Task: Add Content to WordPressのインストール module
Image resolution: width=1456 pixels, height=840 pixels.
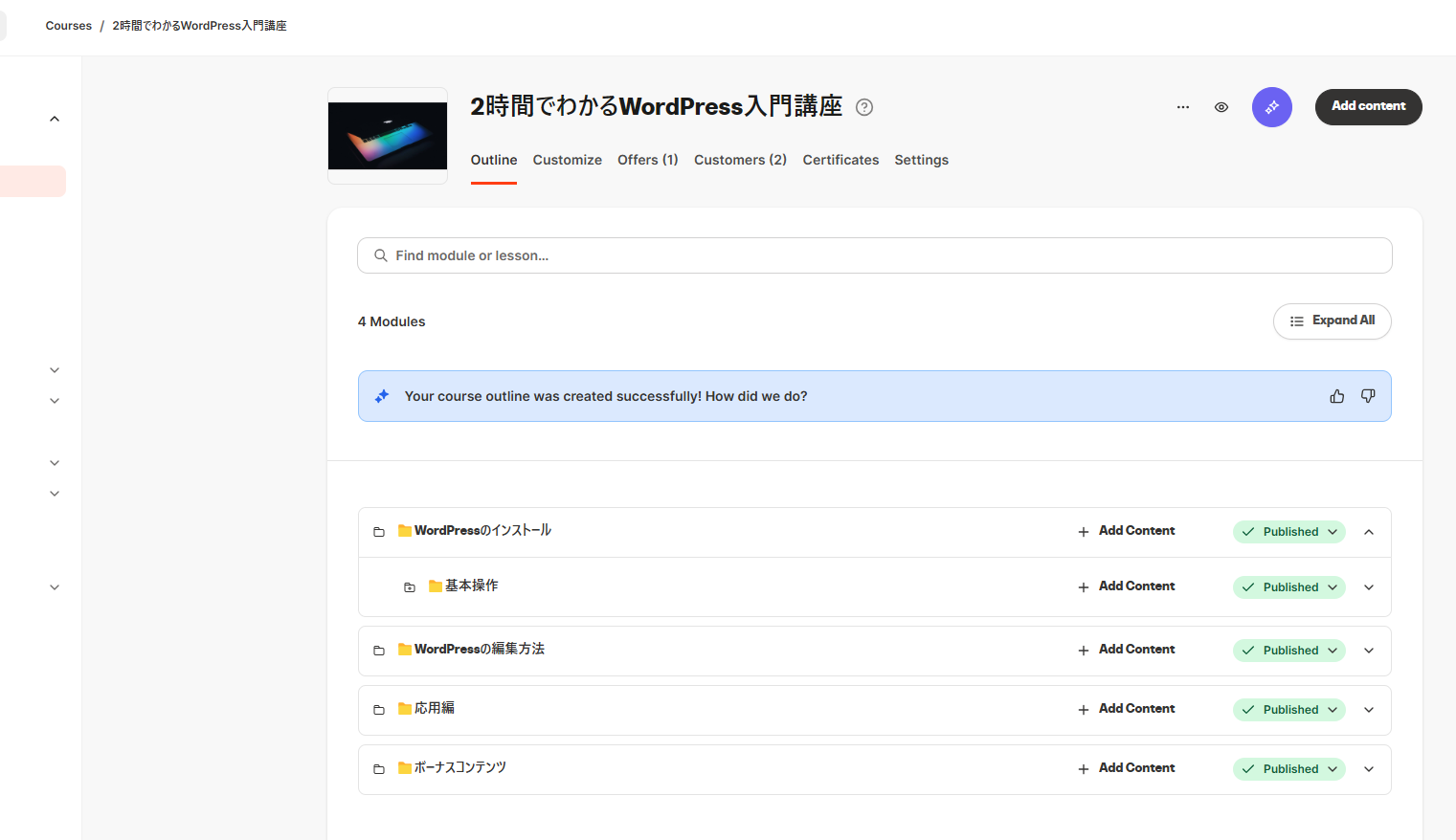Action: [1127, 531]
